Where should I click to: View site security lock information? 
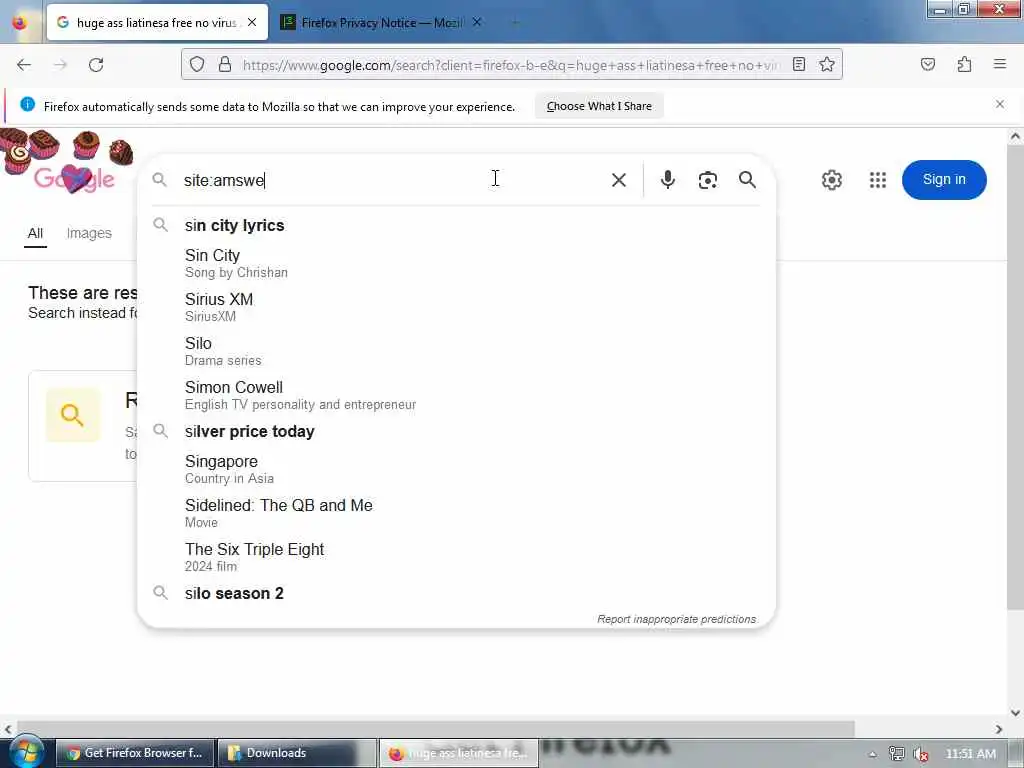pyautogui.click(x=225, y=65)
